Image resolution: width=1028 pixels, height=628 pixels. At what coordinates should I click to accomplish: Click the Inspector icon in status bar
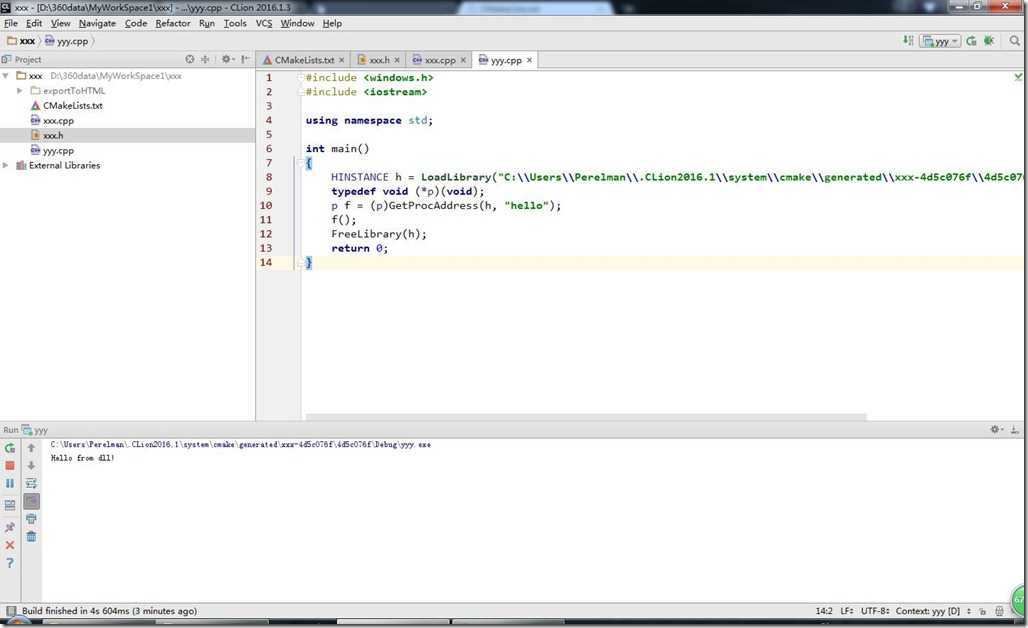pos(999,611)
